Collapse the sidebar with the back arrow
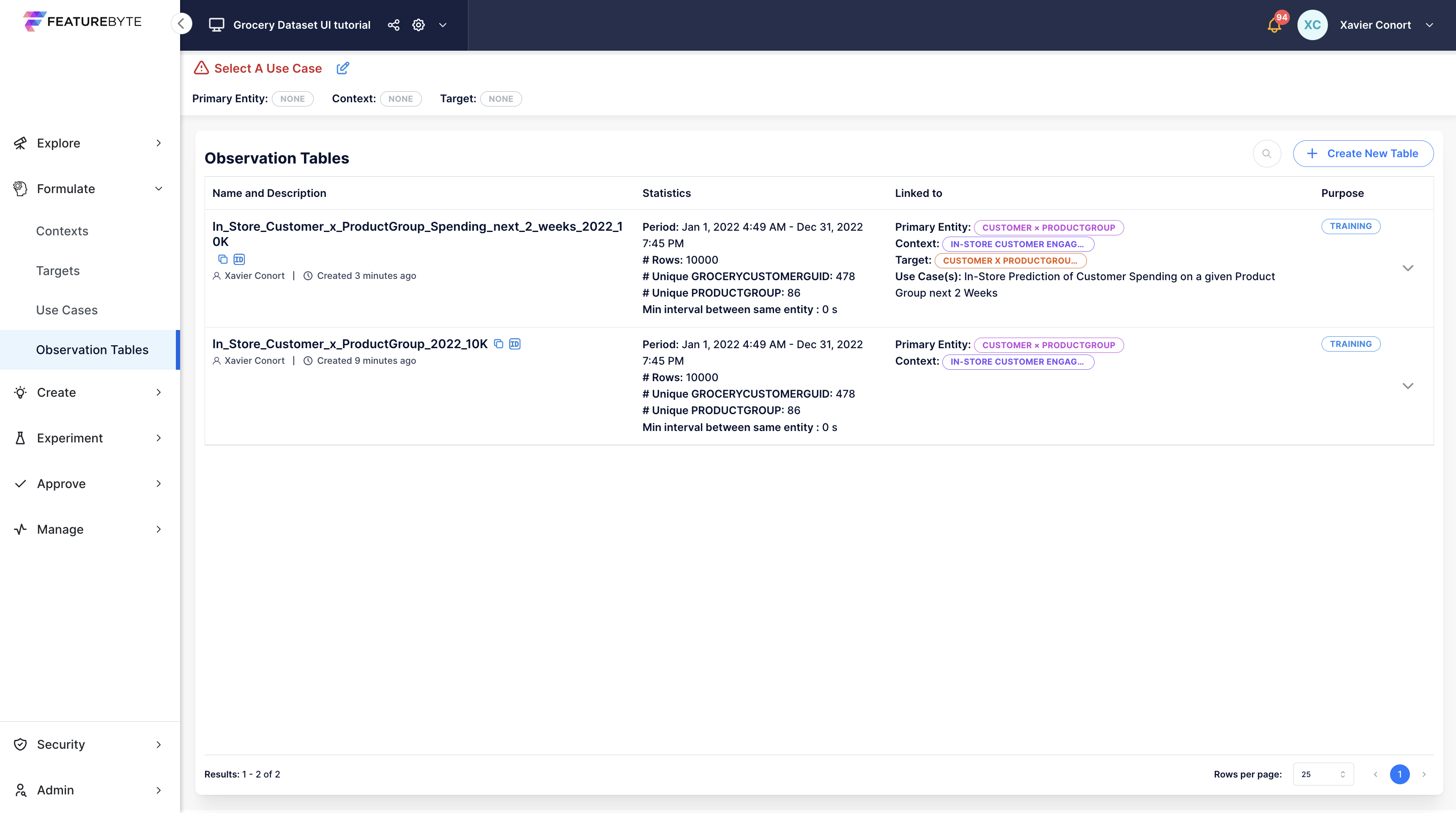1456x813 pixels. click(181, 24)
